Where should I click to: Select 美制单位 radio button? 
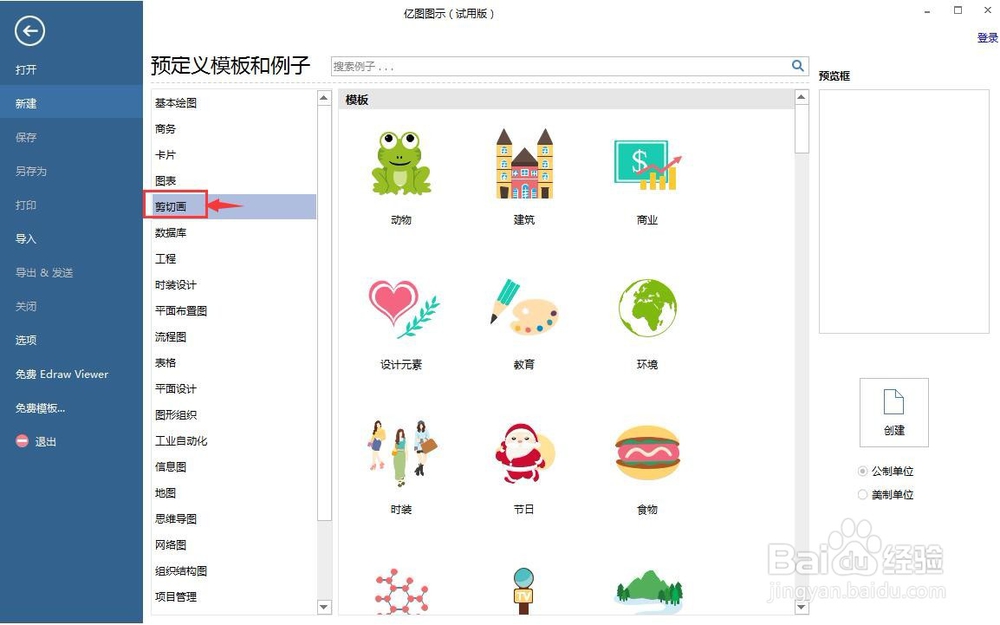[862, 494]
